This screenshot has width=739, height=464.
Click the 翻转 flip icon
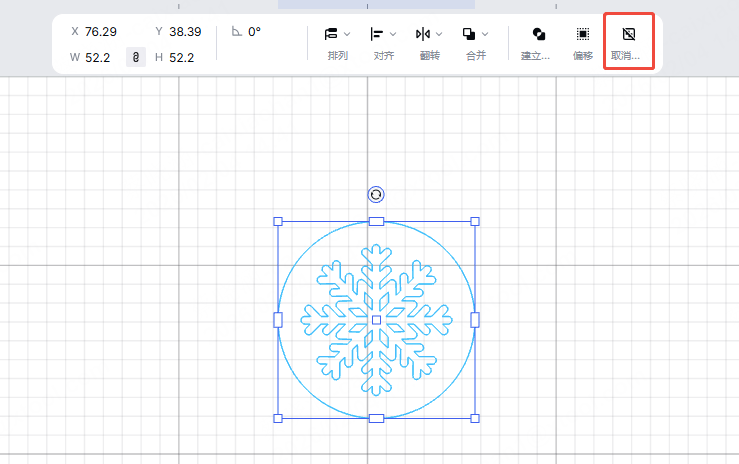(x=423, y=34)
